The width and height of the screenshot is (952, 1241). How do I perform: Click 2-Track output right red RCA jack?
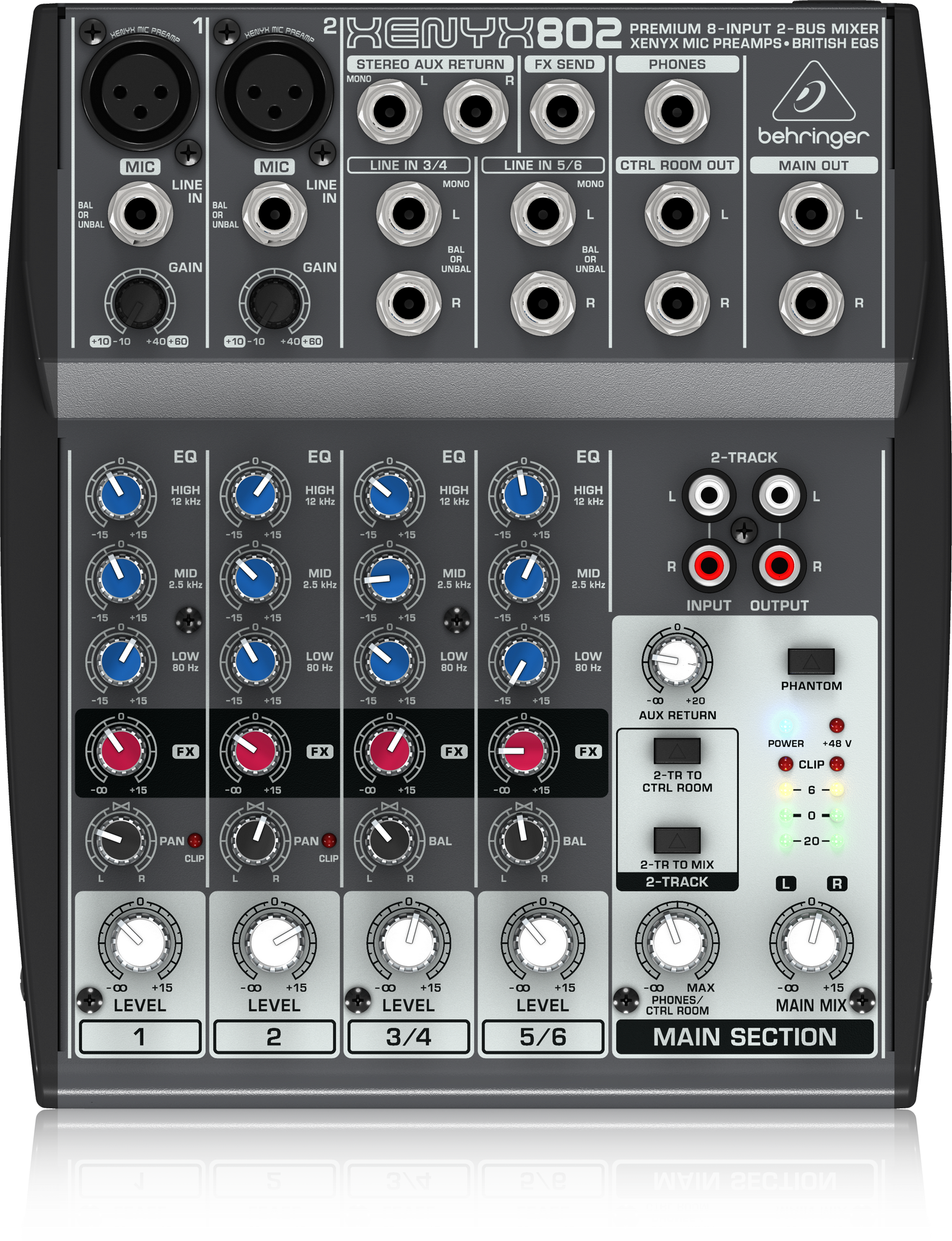[779, 565]
